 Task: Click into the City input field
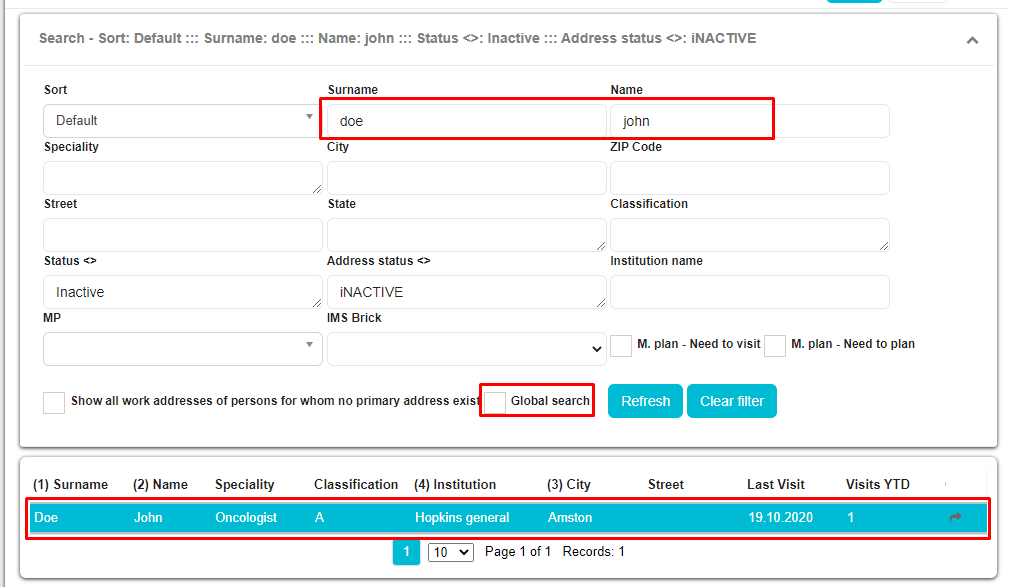click(x=466, y=178)
